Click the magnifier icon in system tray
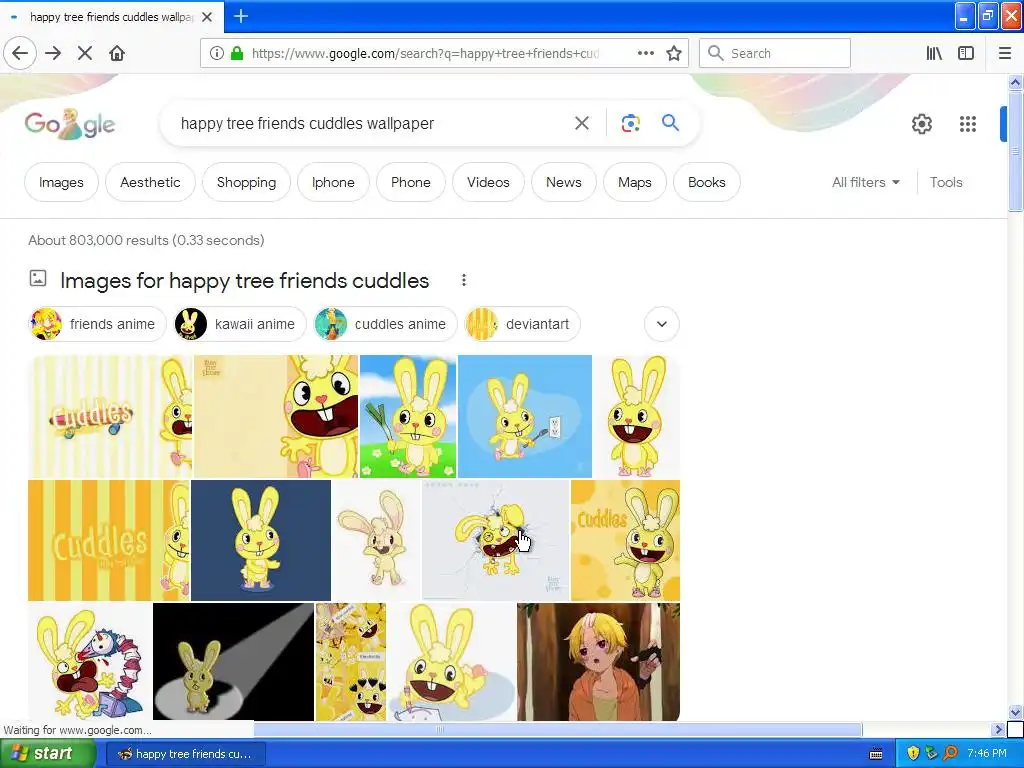Image resolution: width=1024 pixels, height=768 pixels. pos(950,753)
